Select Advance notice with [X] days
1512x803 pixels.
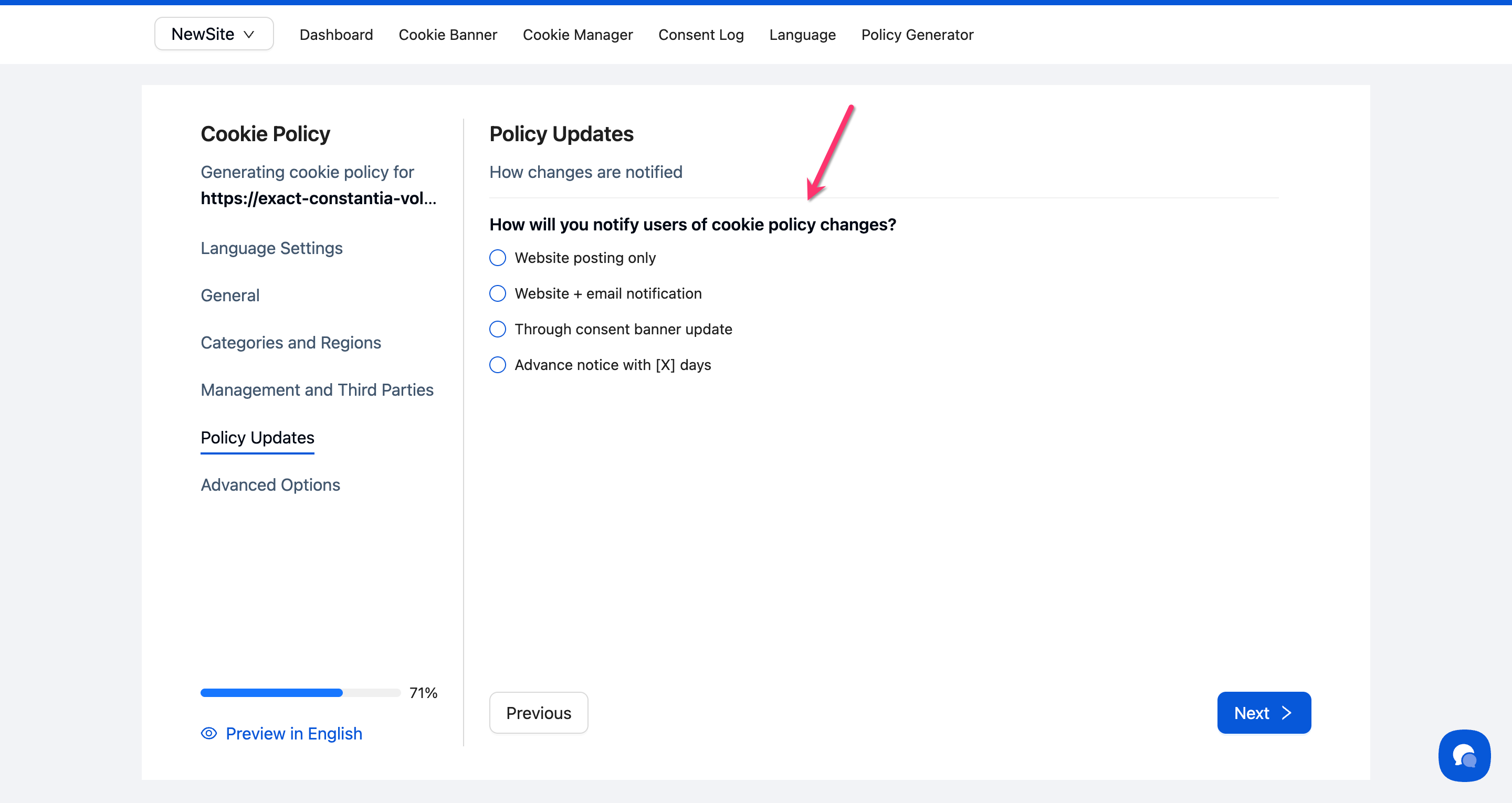498,365
